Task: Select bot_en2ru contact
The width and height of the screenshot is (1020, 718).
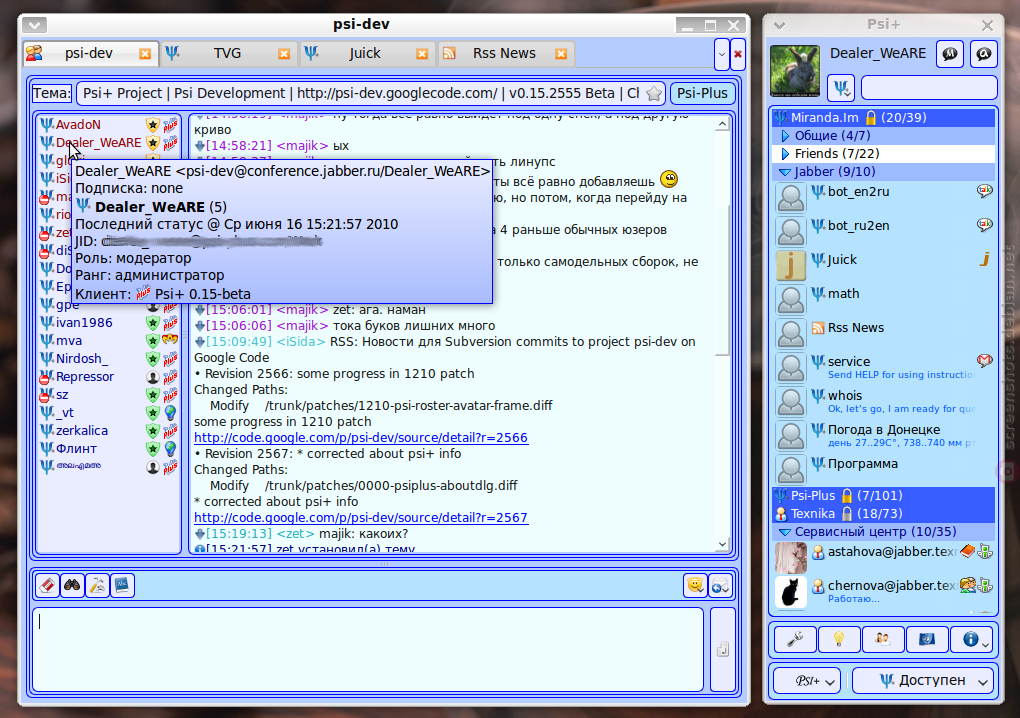Action: (883, 198)
